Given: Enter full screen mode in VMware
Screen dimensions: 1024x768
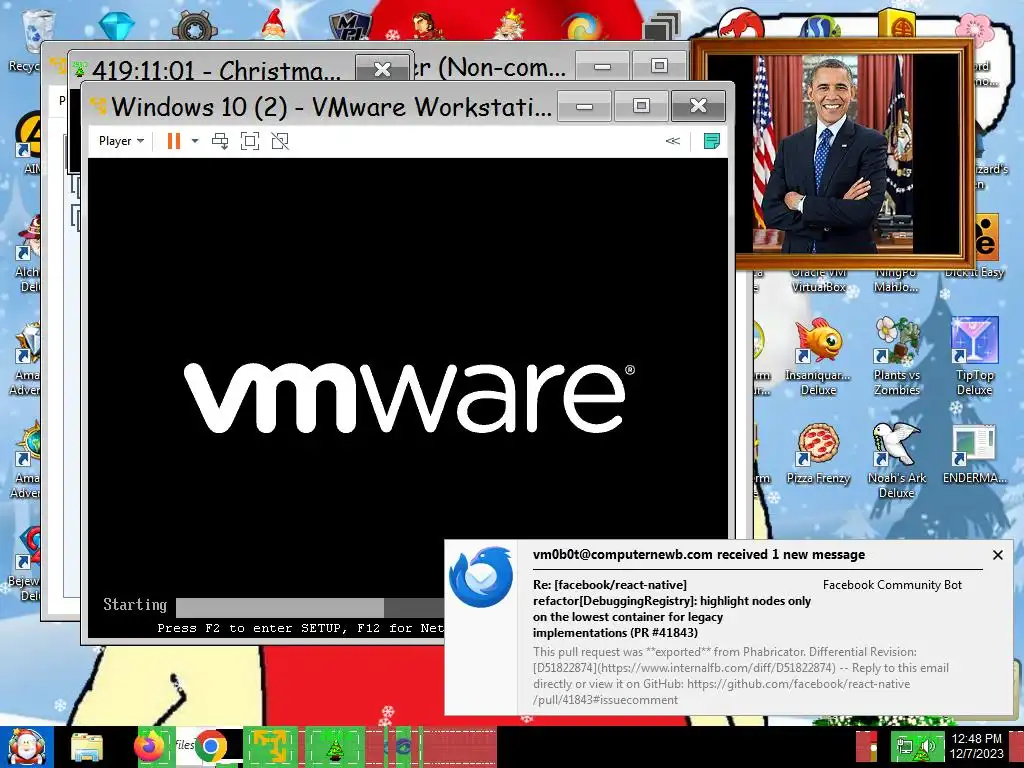Looking at the screenshot, I should pyautogui.click(x=249, y=141).
